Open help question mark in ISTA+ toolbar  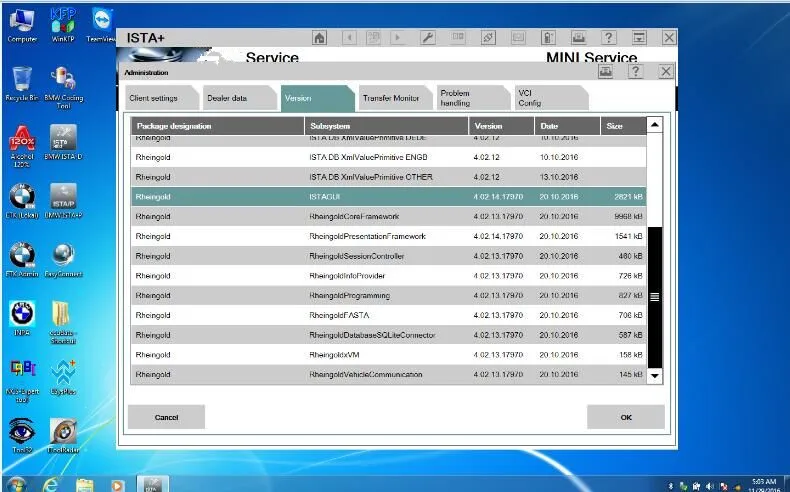[x=609, y=38]
